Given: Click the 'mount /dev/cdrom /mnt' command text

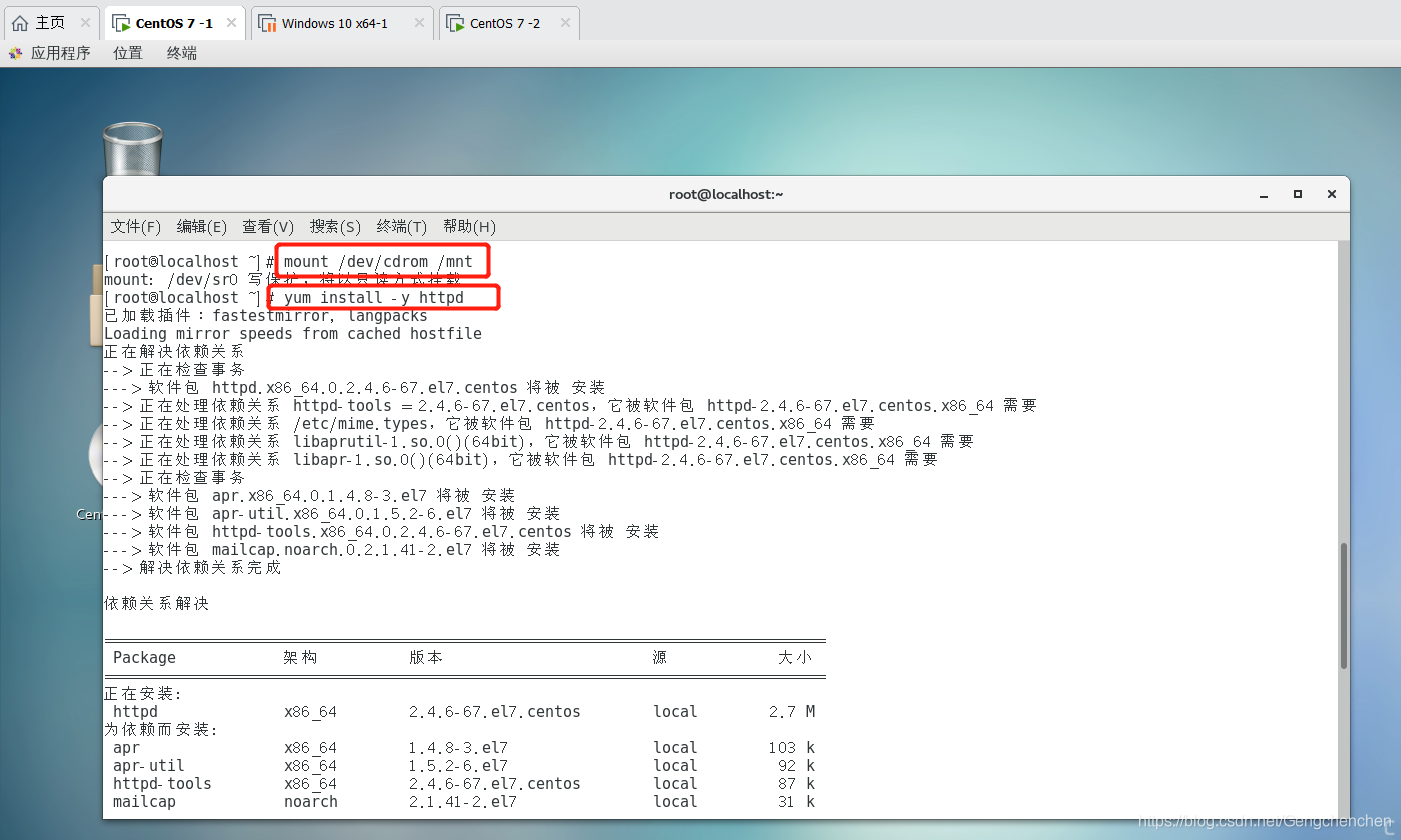Looking at the screenshot, I should tap(378, 262).
